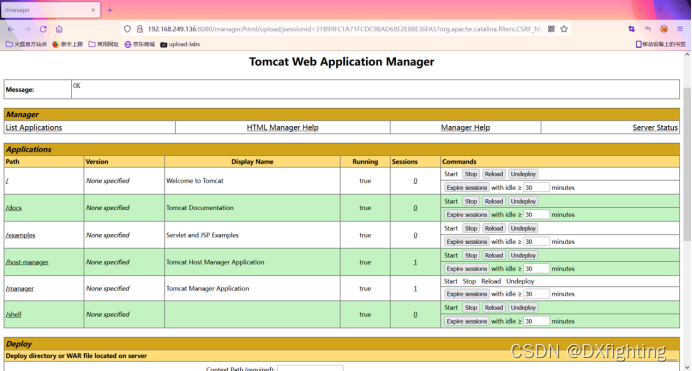Open sessions count link for /shell
This screenshot has height=371, width=692.
point(415,315)
